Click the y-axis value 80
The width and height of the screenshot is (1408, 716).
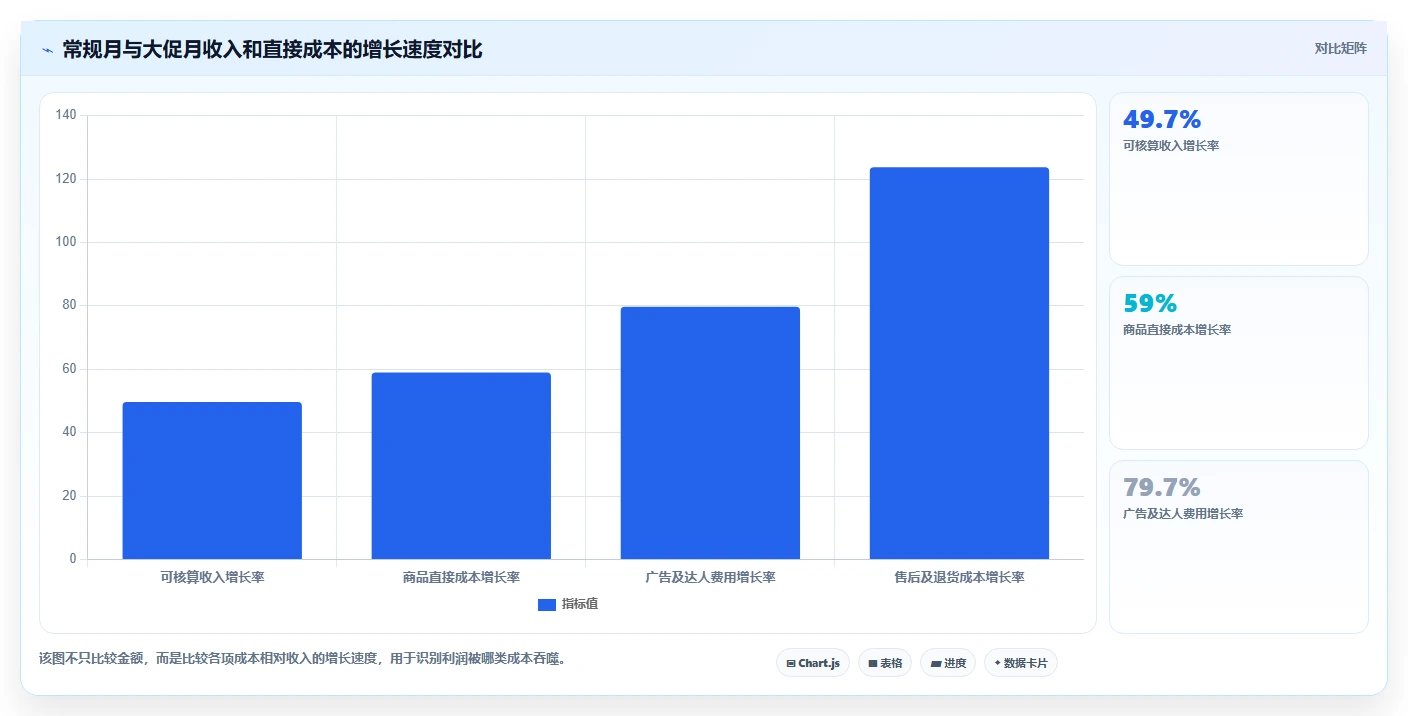click(69, 305)
